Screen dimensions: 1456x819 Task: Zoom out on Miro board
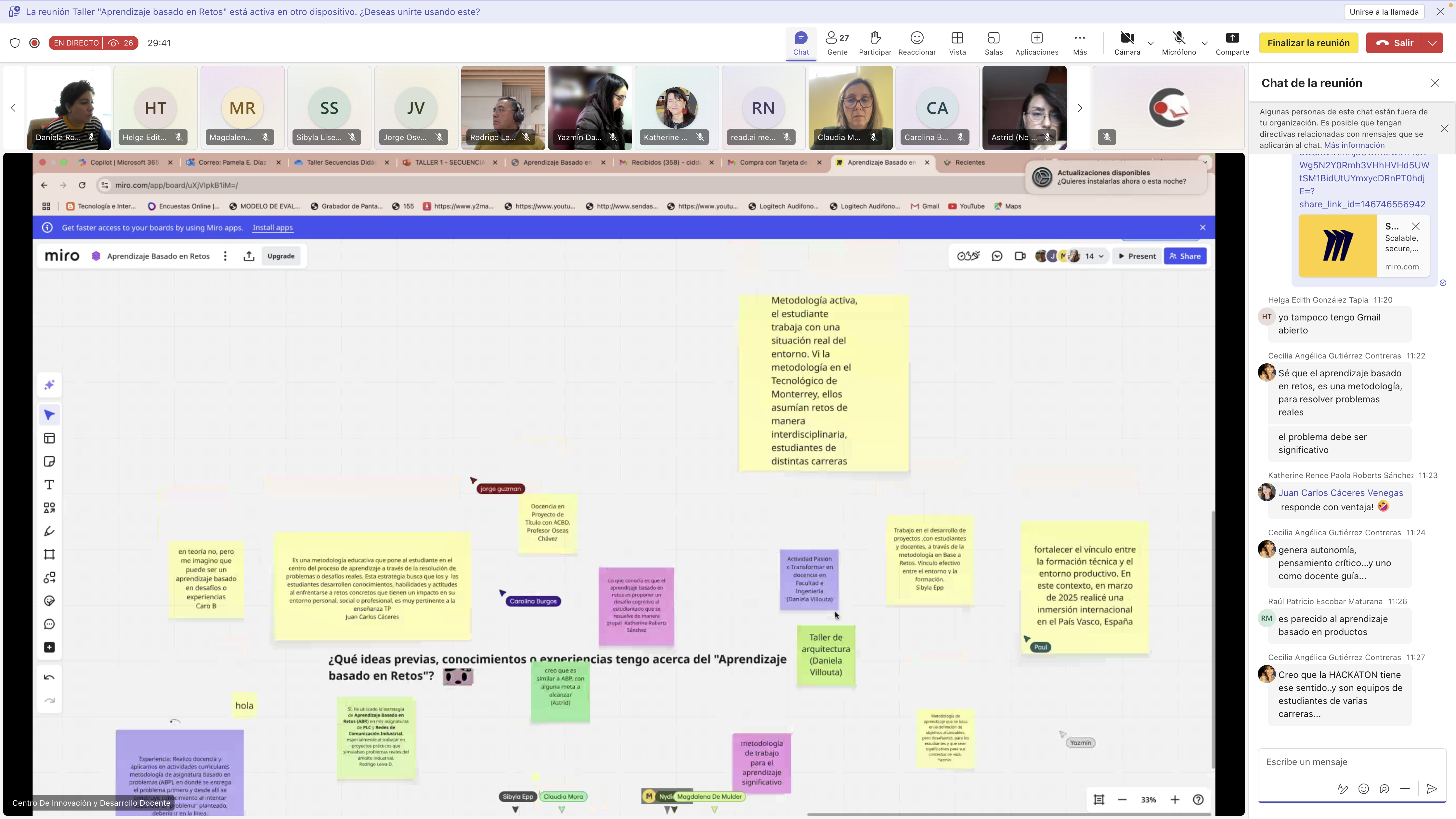tap(1122, 800)
